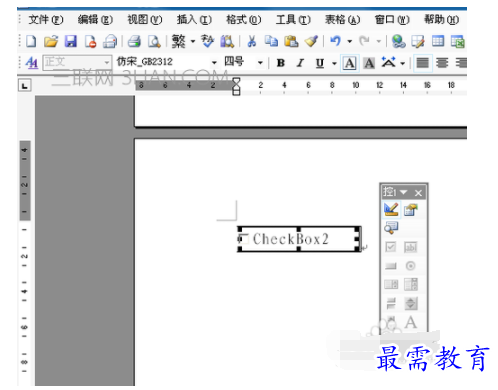Open Tables and Borders toolbar icon
The width and height of the screenshot is (498, 390).
[x=418, y=41]
